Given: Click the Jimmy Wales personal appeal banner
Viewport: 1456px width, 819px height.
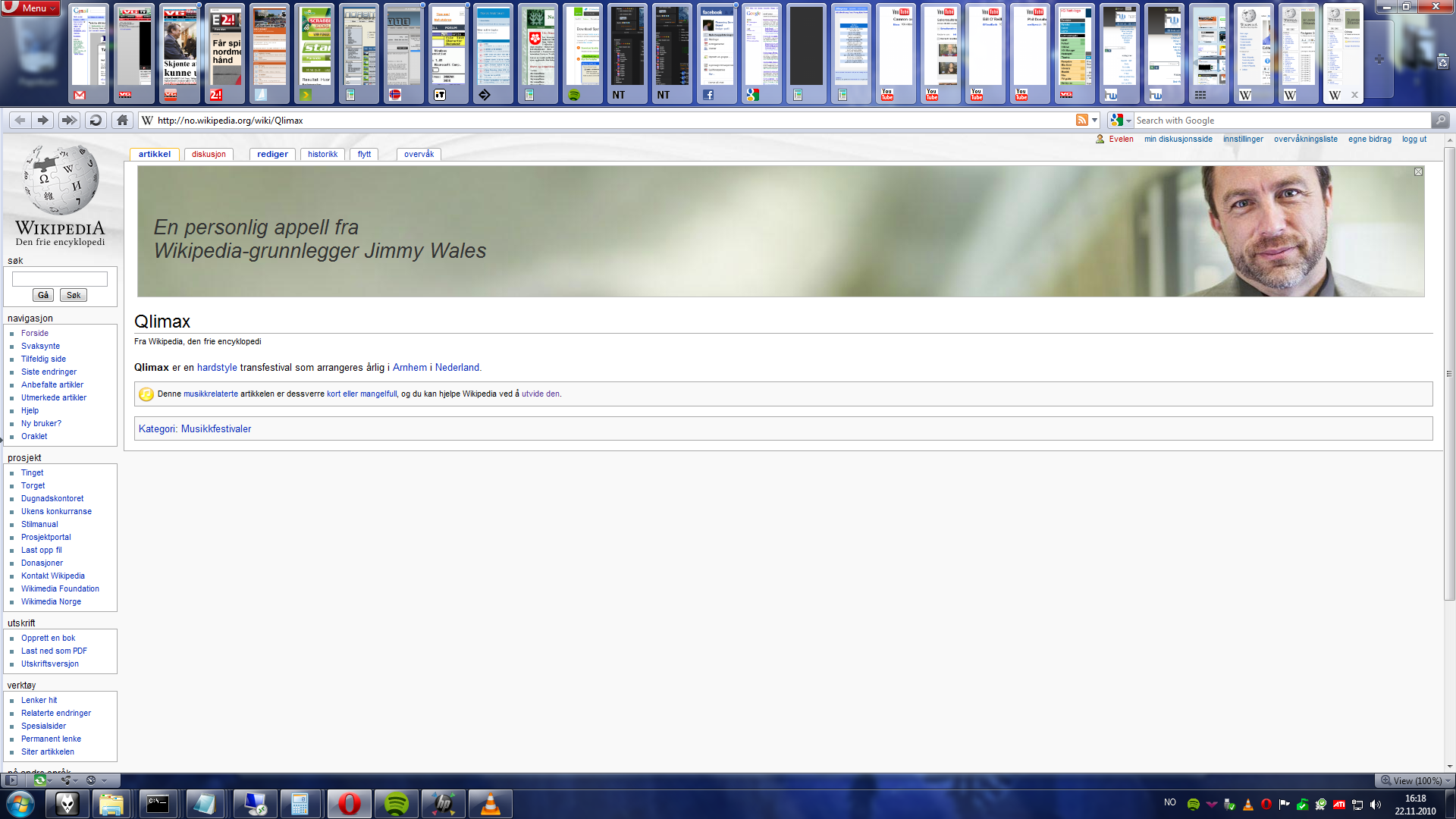Looking at the screenshot, I should pos(780,231).
